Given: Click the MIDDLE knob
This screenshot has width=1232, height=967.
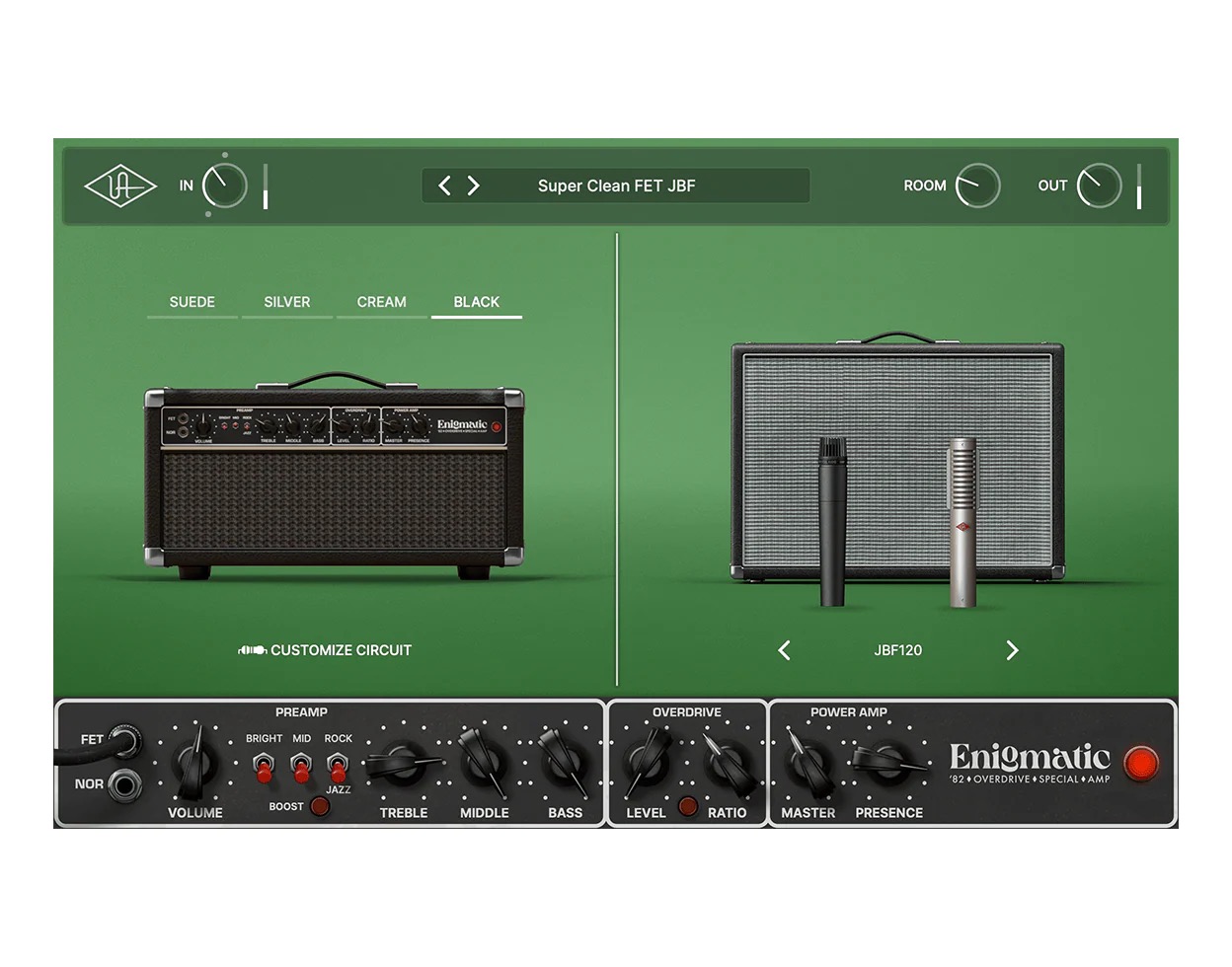Looking at the screenshot, I should [x=483, y=762].
